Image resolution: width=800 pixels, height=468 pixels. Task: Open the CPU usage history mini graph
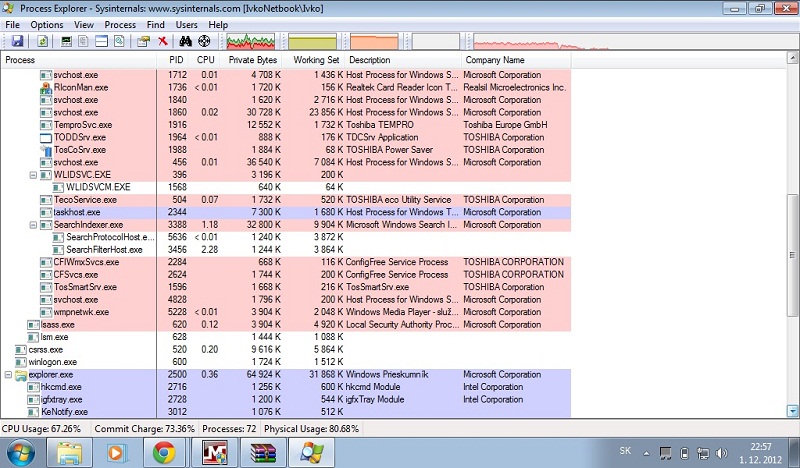tap(252, 42)
